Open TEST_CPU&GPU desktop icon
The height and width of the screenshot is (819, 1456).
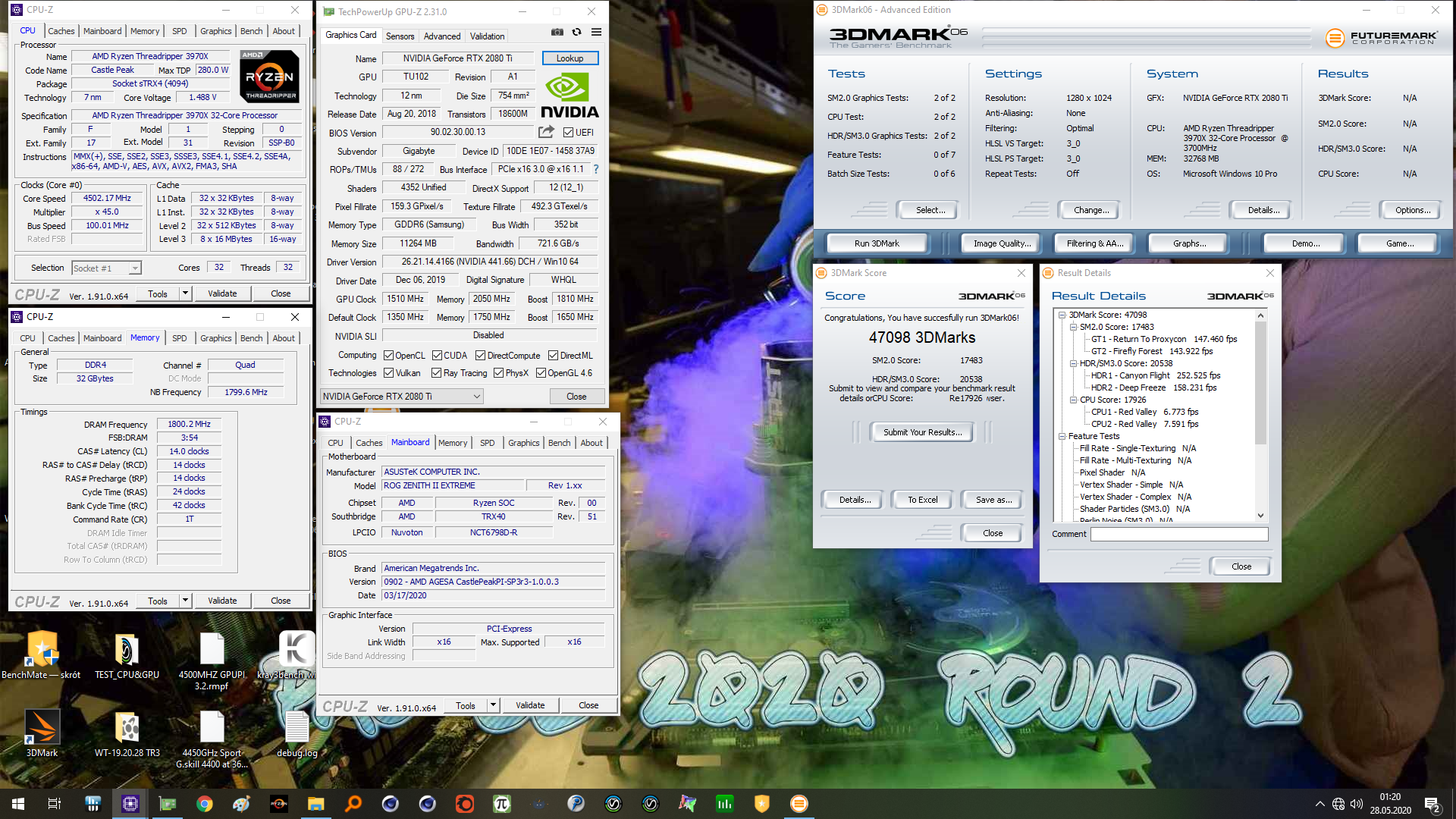pos(127,656)
